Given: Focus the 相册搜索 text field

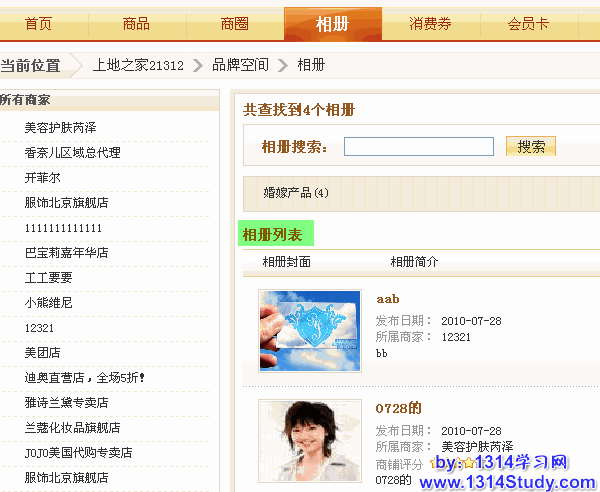Looking at the screenshot, I should coord(418,147).
